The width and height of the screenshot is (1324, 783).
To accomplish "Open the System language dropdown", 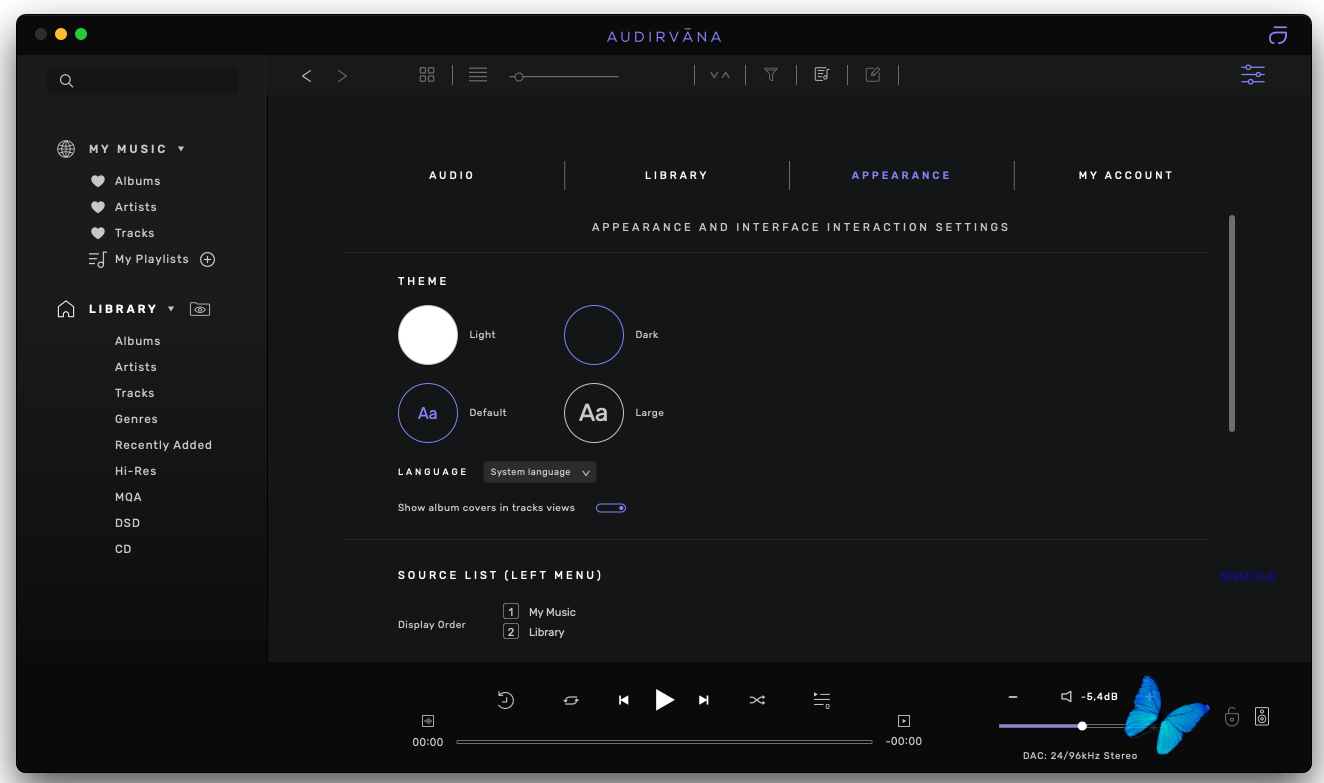I will [x=540, y=472].
